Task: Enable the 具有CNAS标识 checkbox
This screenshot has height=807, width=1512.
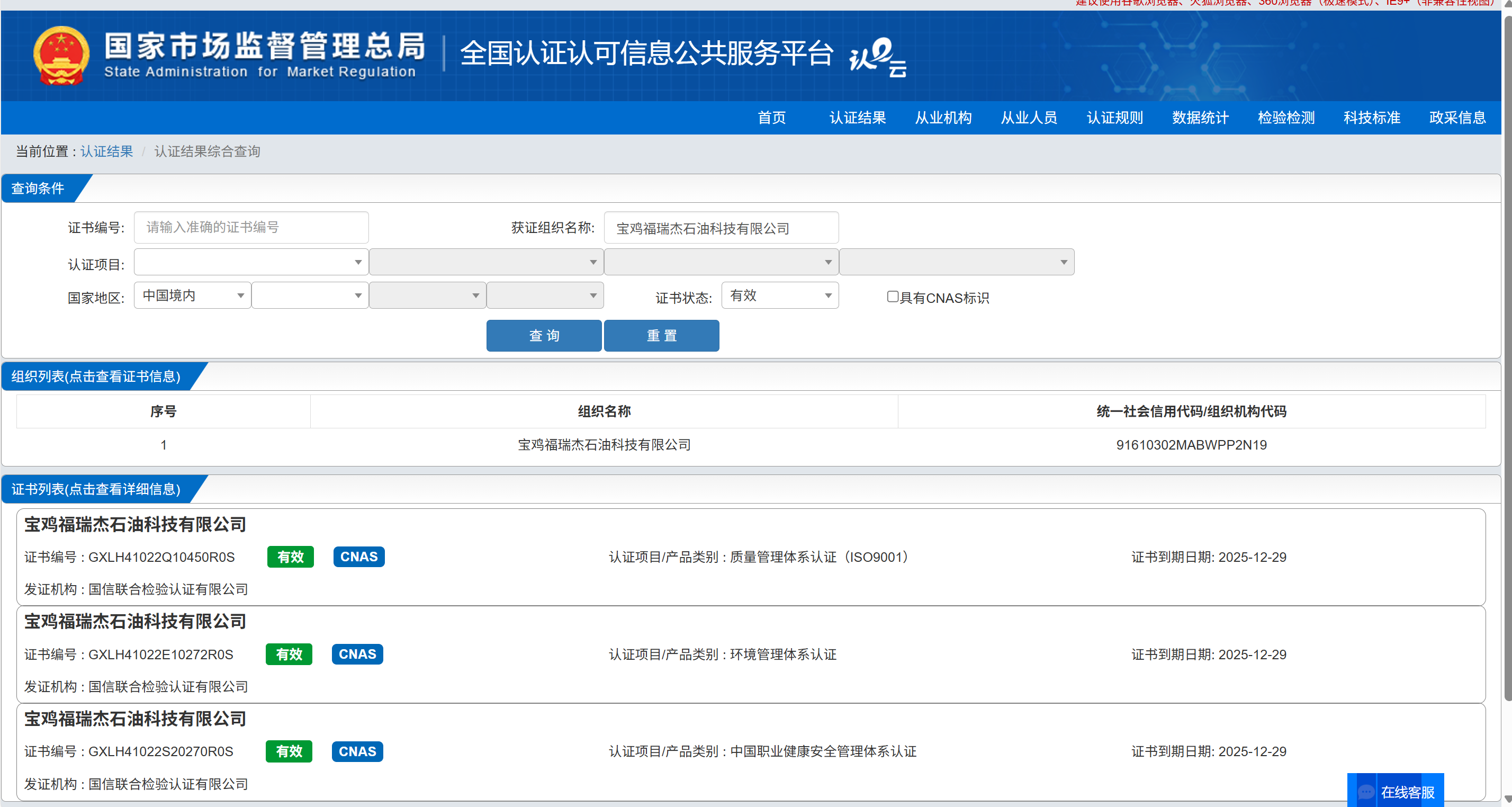Action: point(892,297)
